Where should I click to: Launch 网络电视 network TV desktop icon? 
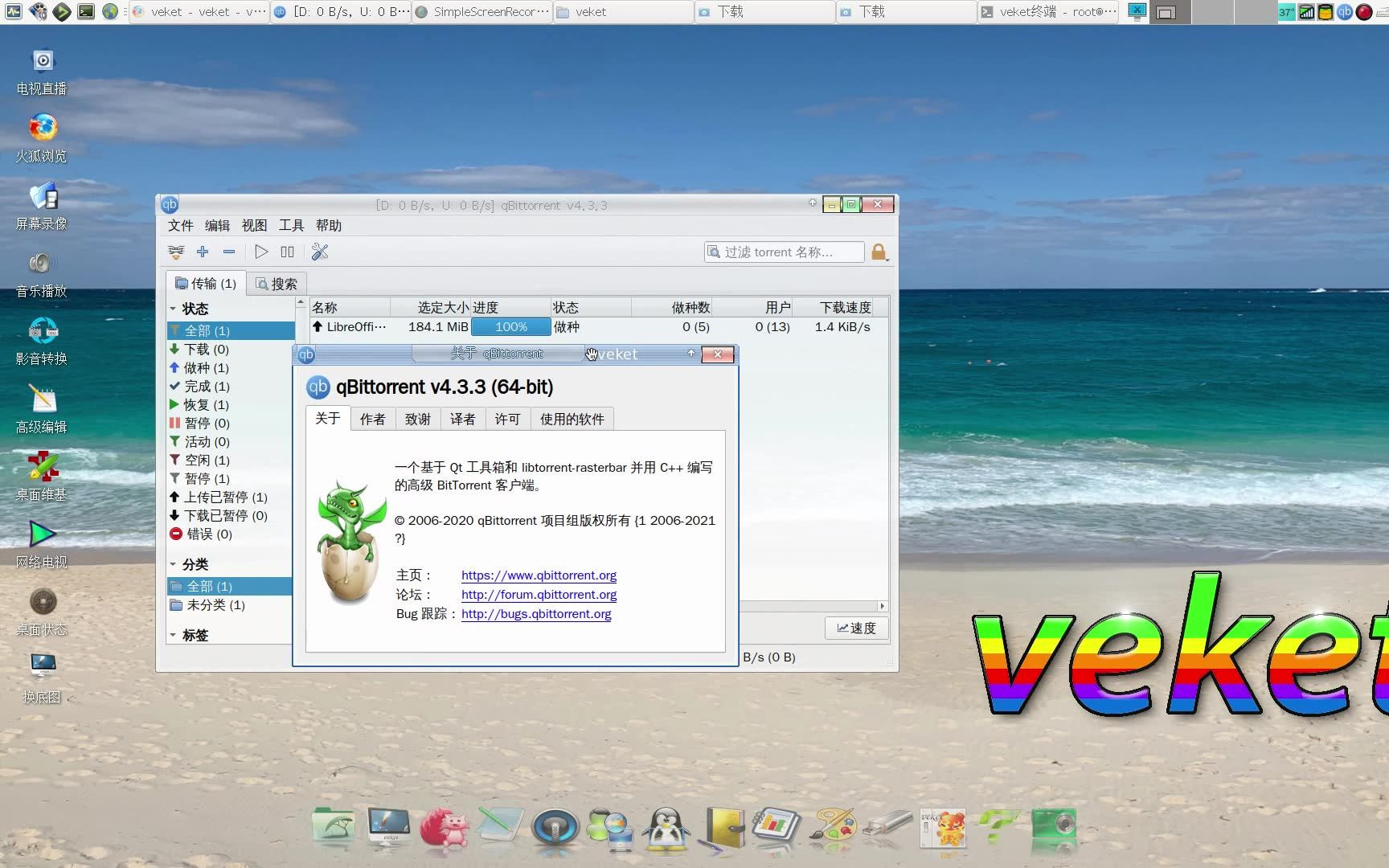click(x=42, y=545)
